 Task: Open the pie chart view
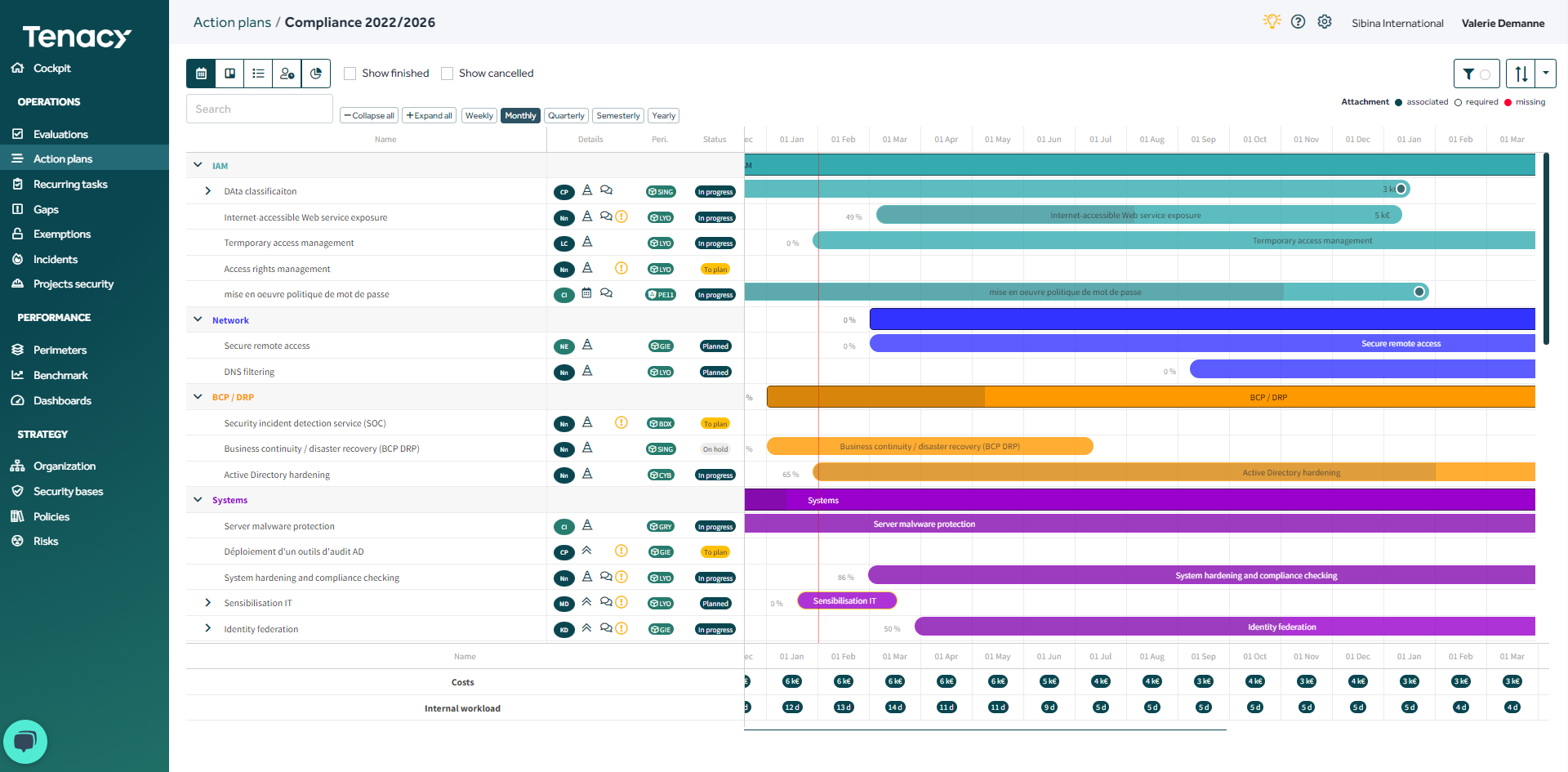pyautogui.click(x=317, y=74)
